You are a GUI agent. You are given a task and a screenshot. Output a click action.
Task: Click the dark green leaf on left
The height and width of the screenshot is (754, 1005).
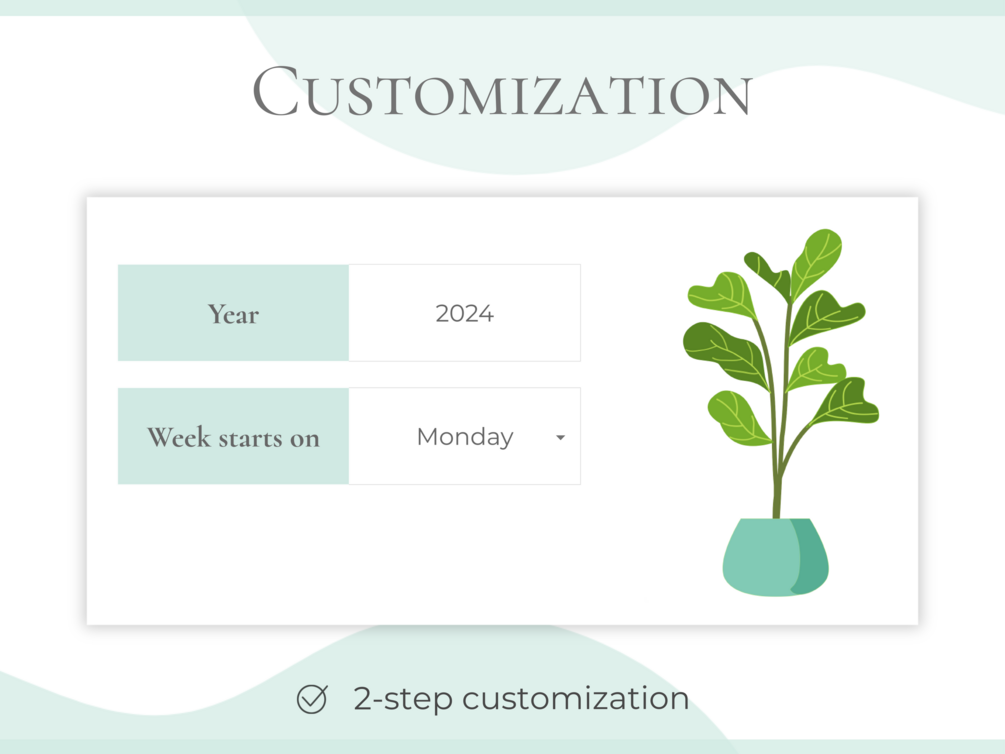point(726,354)
